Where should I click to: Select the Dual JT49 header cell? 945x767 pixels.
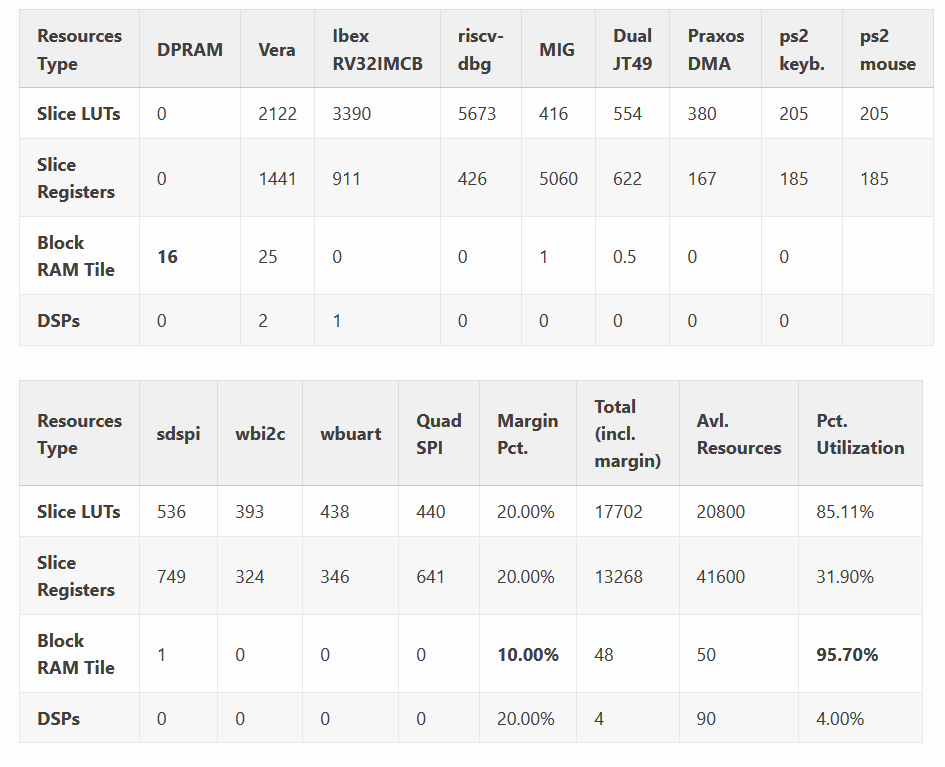pos(632,49)
